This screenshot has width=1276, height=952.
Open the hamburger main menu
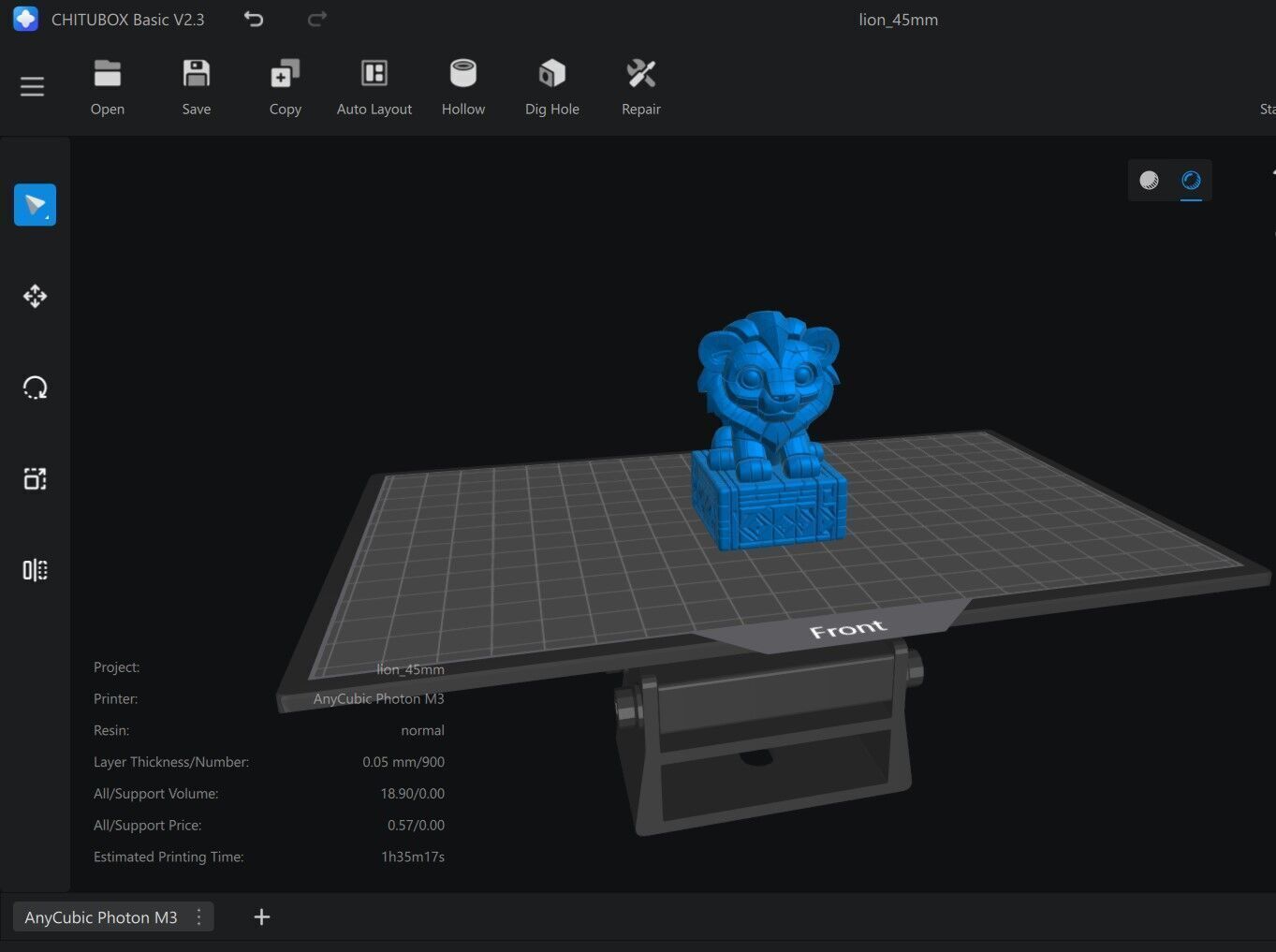(32, 87)
